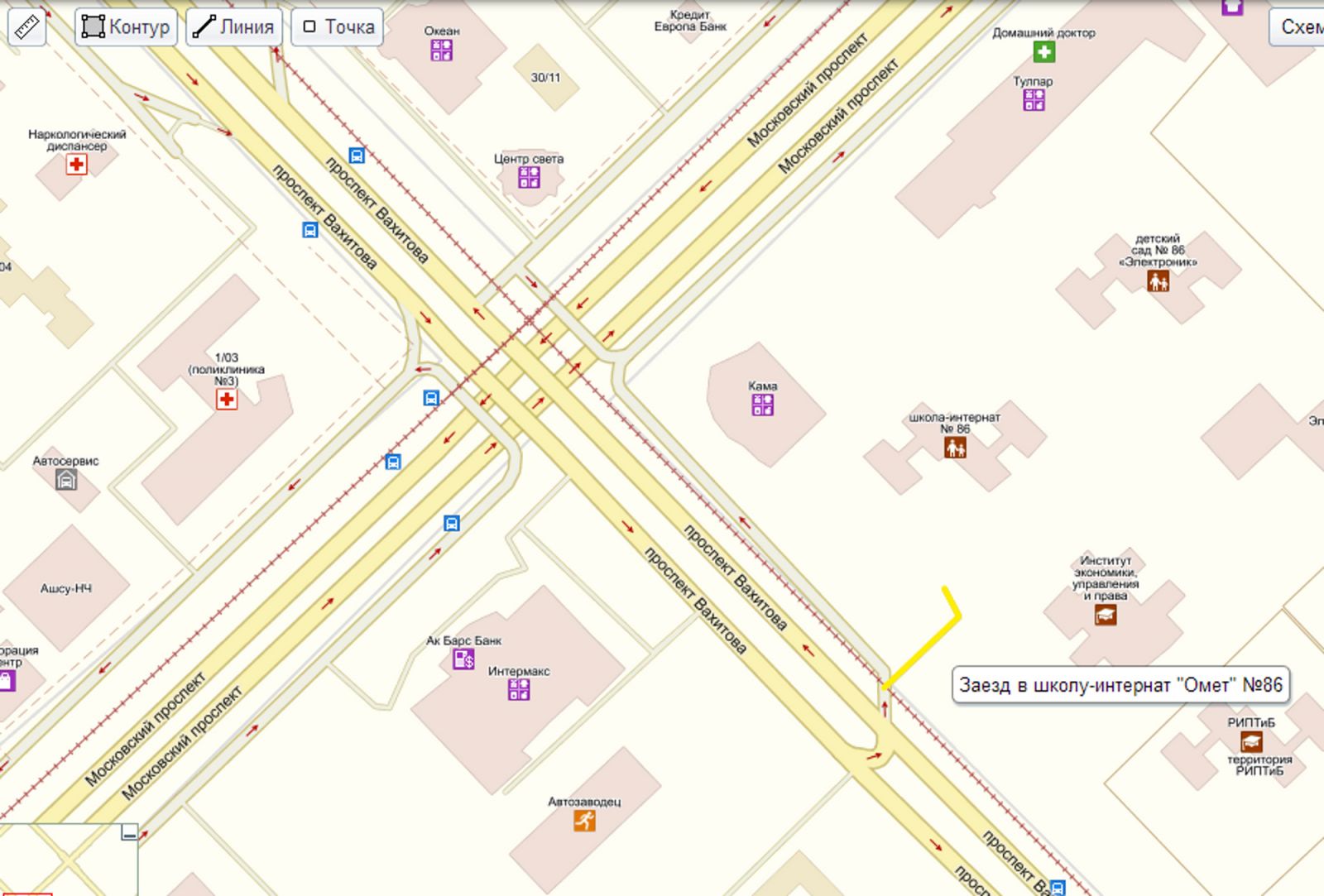
Task: Pick the Точка point marker tool
Action: pos(337,27)
